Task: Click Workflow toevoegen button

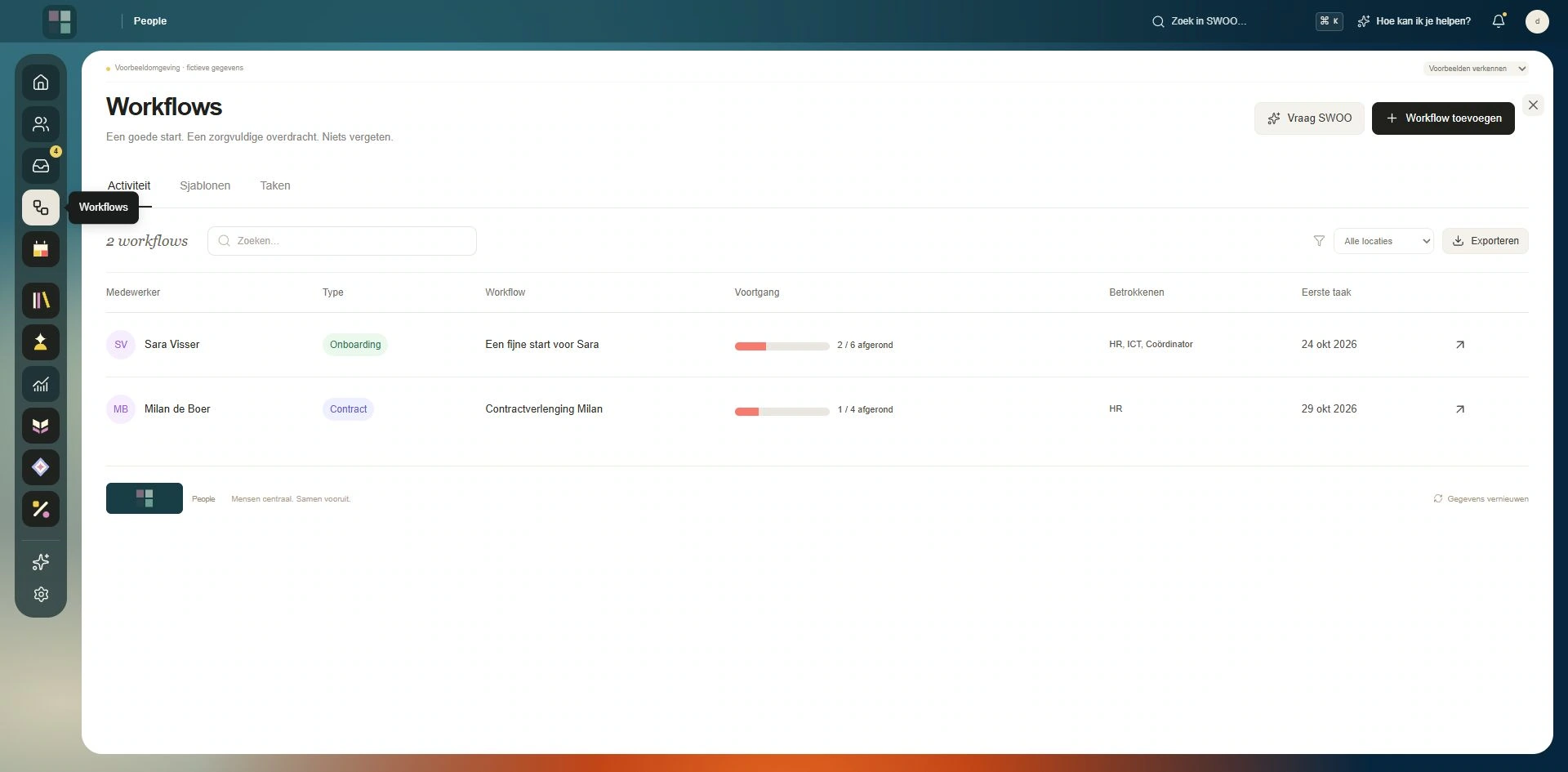Action: click(1443, 118)
